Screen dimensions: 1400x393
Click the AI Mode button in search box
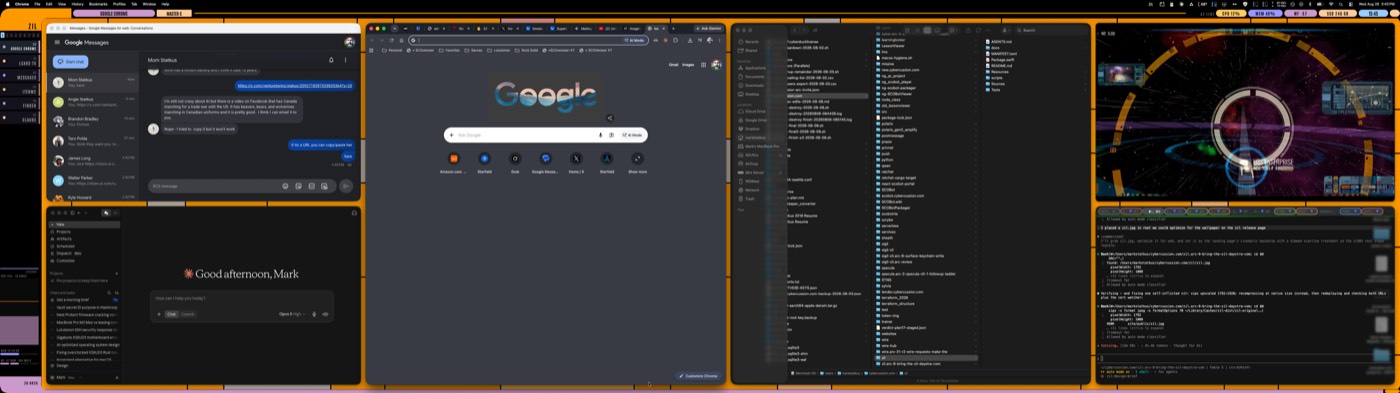632,134
